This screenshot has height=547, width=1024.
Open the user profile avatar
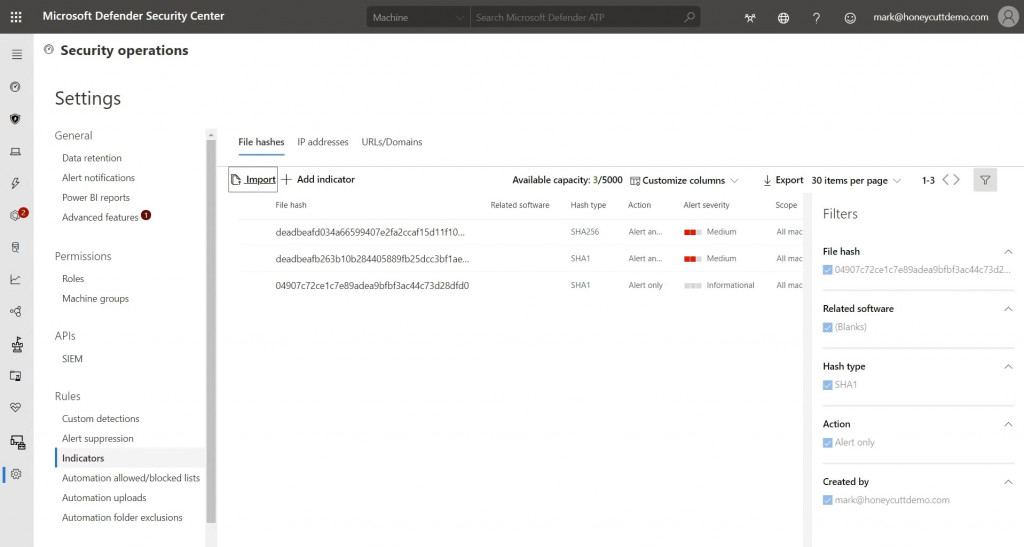point(1009,17)
